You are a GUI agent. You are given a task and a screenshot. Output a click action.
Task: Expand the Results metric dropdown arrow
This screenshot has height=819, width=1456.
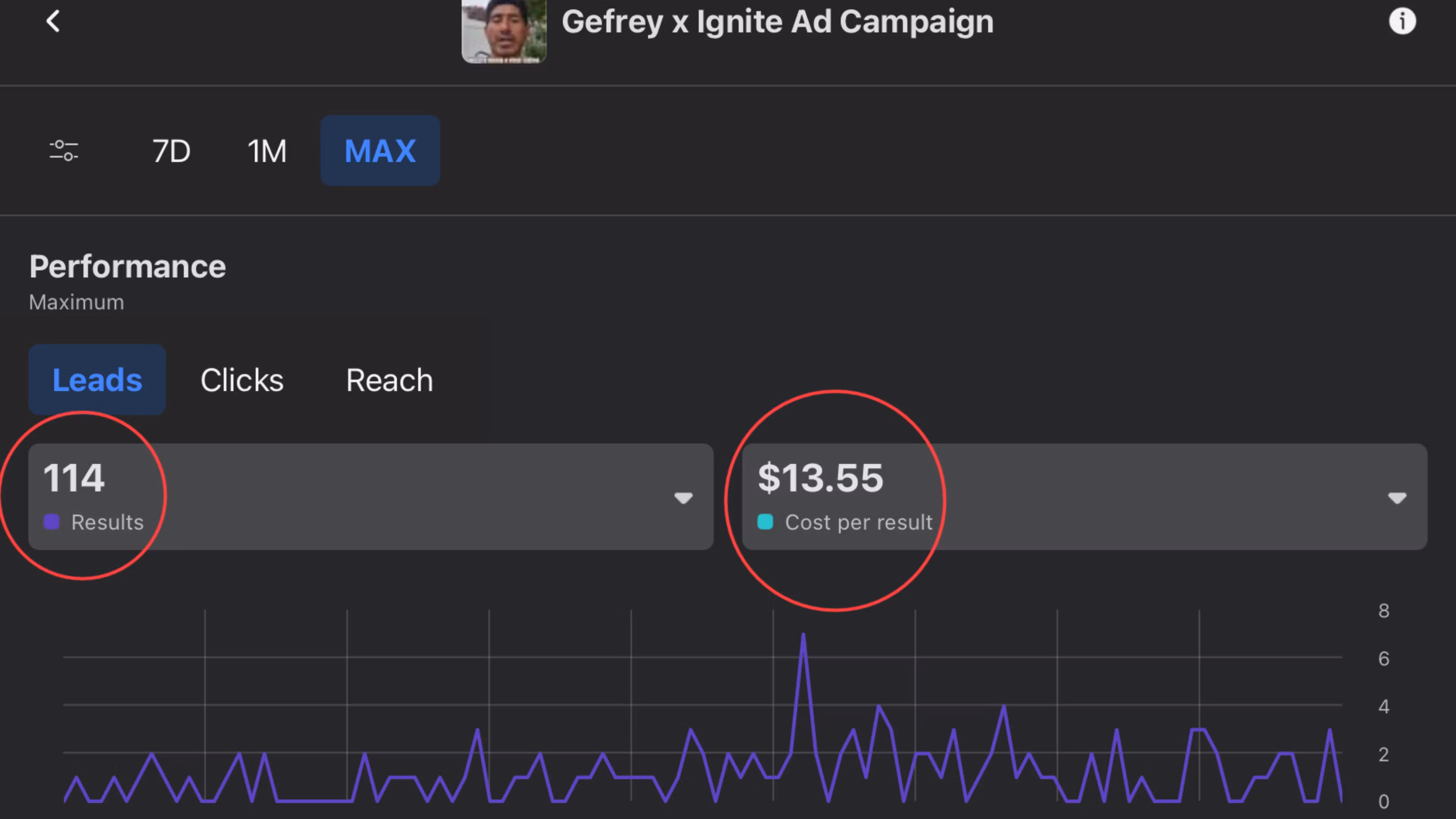click(x=683, y=498)
